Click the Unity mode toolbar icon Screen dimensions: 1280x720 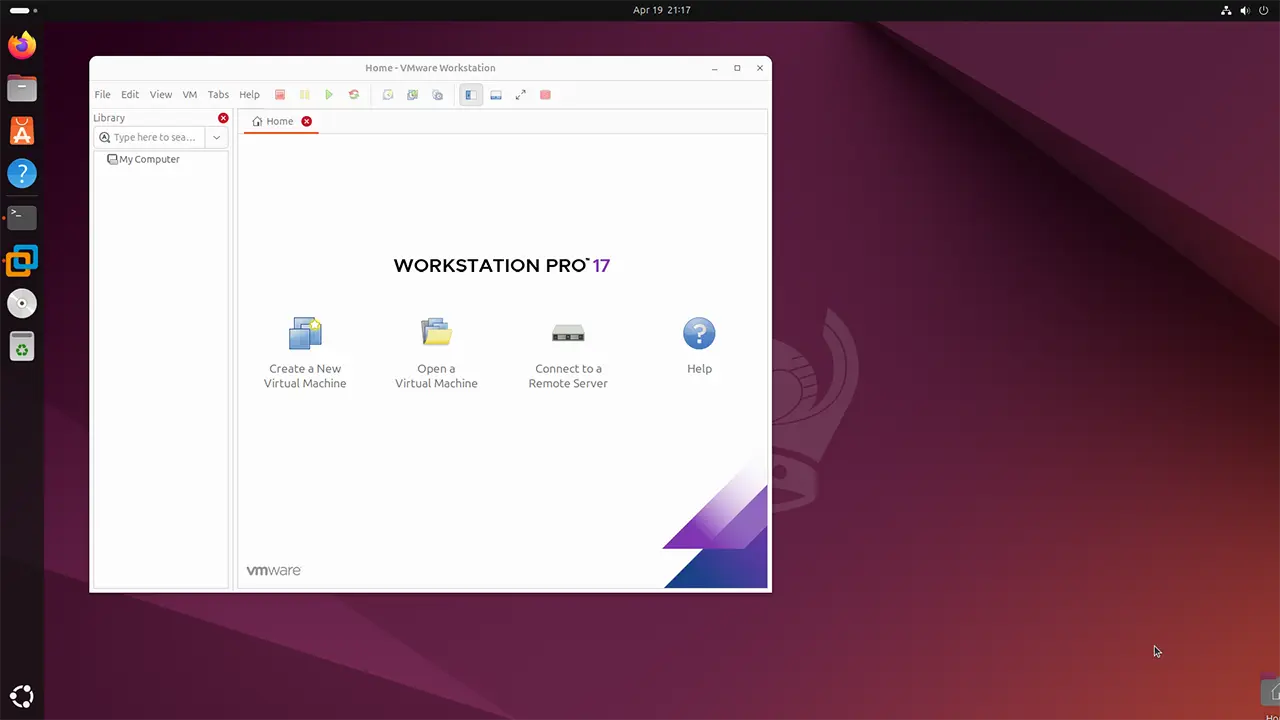545,95
